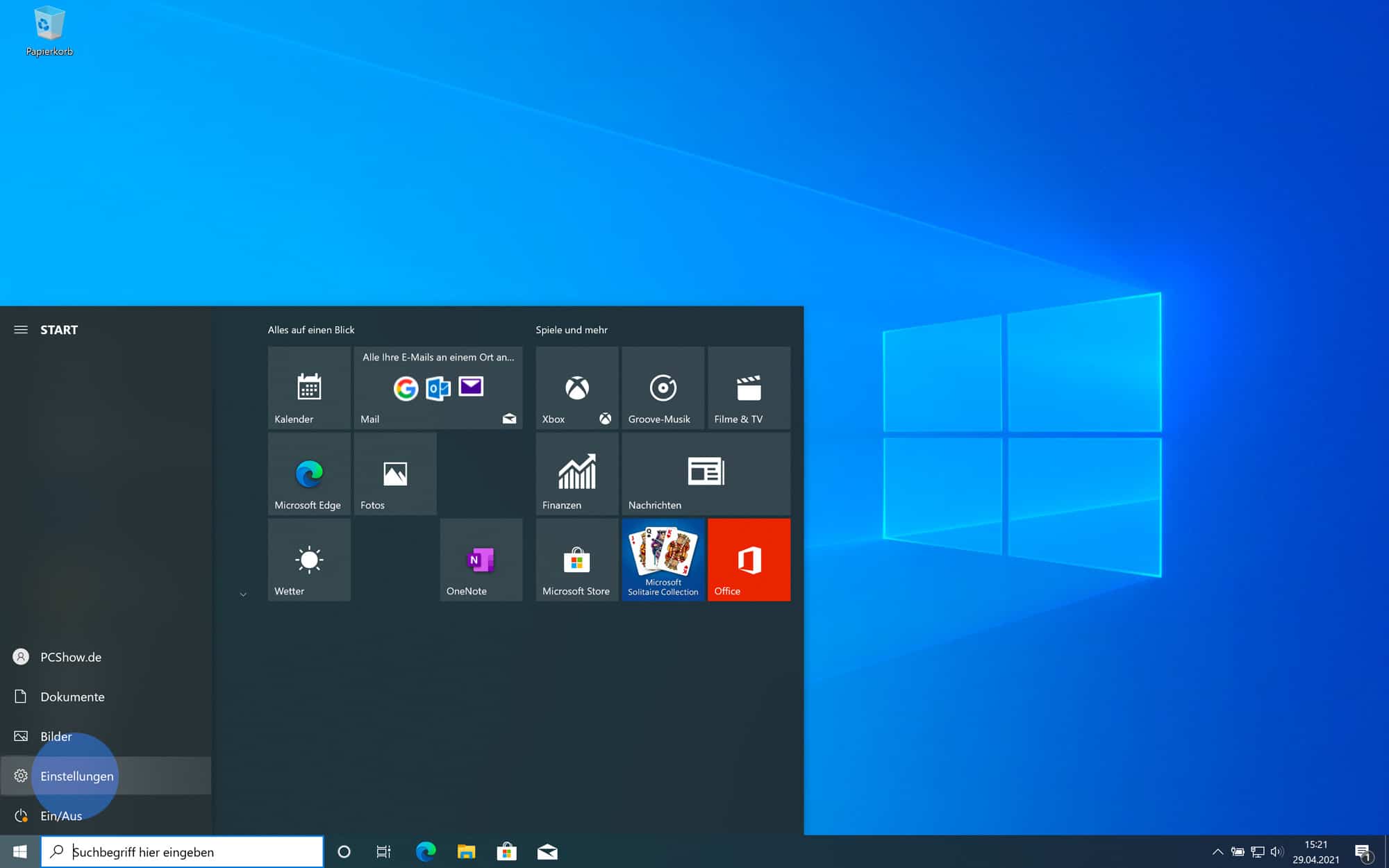Open Microsoft Store from the taskbar
Viewport: 1389px width, 868px height.
(507, 851)
